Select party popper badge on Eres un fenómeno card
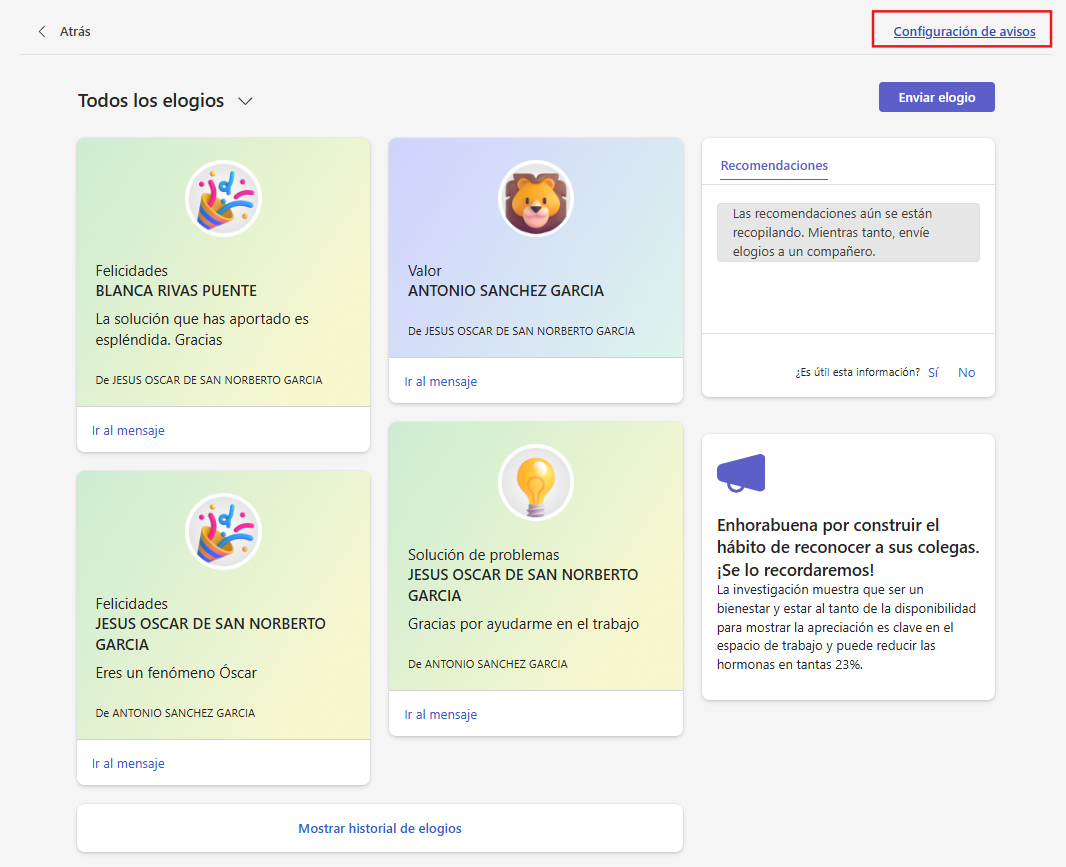 point(223,532)
